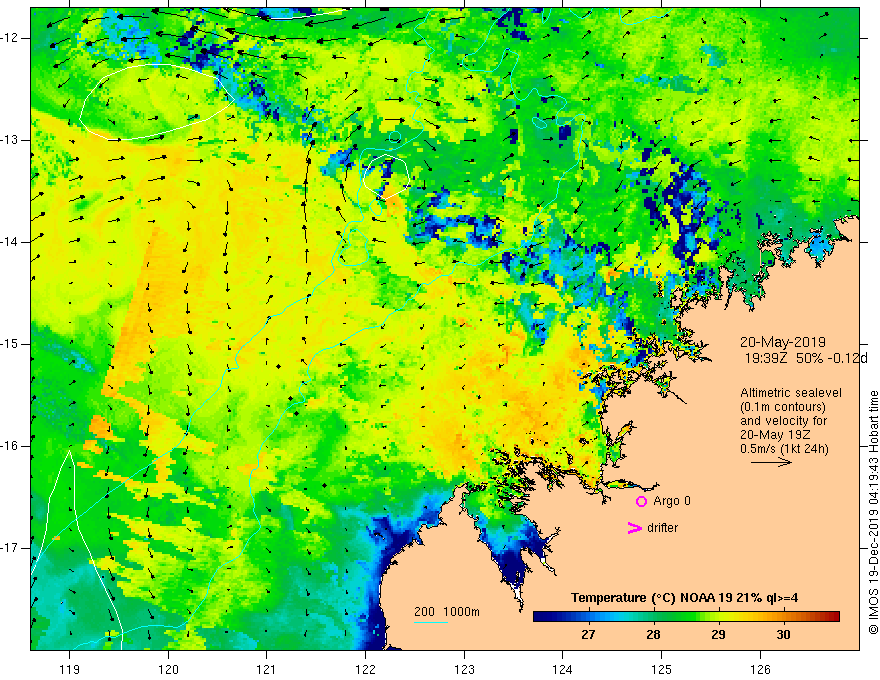The image size is (880, 680).
Task: Click the 'Argo 0' legend label
Action: (672, 501)
